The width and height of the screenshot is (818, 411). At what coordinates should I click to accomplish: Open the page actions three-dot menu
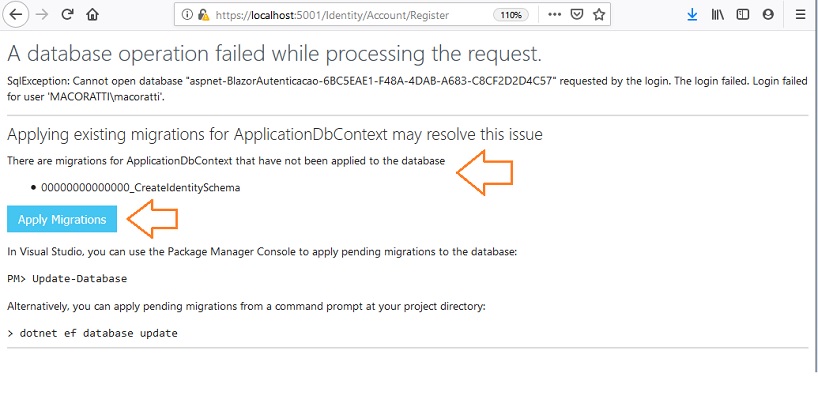[x=555, y=15]
